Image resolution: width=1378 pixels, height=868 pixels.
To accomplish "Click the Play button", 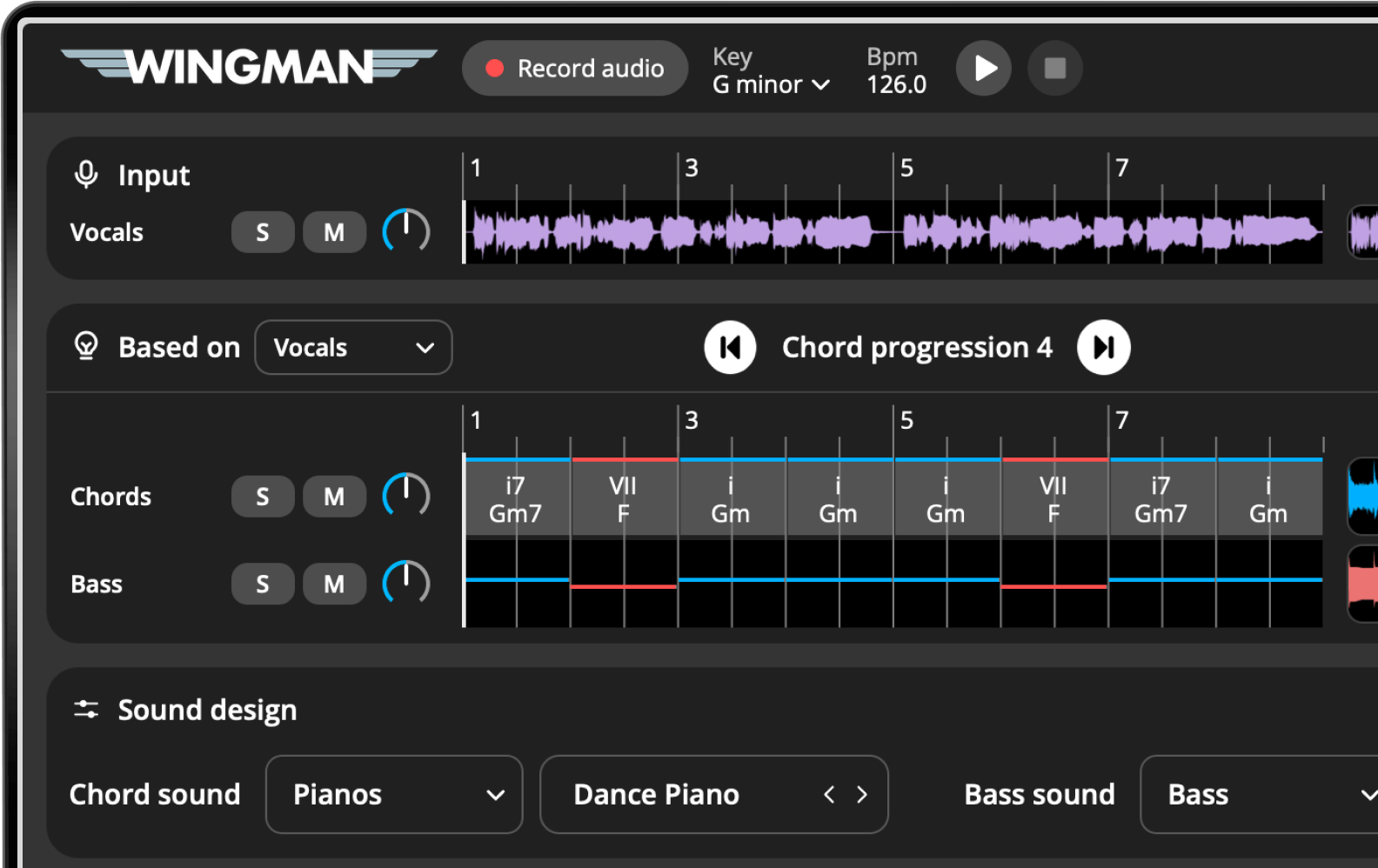I will [x=983, y=68].
